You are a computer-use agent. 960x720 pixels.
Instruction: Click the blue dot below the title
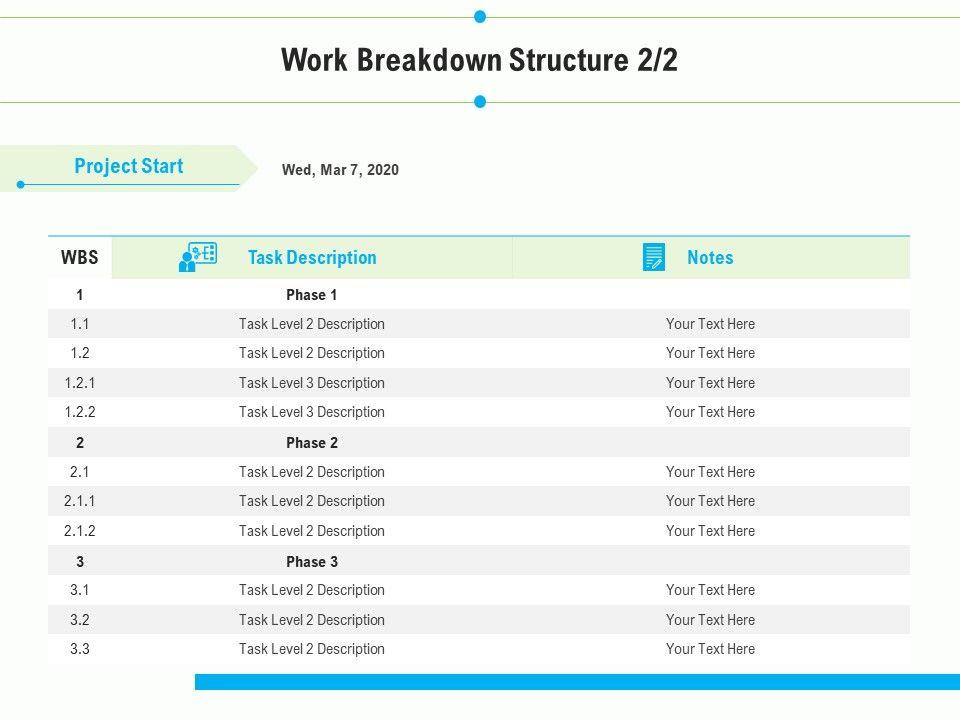[x=480, y=101]
